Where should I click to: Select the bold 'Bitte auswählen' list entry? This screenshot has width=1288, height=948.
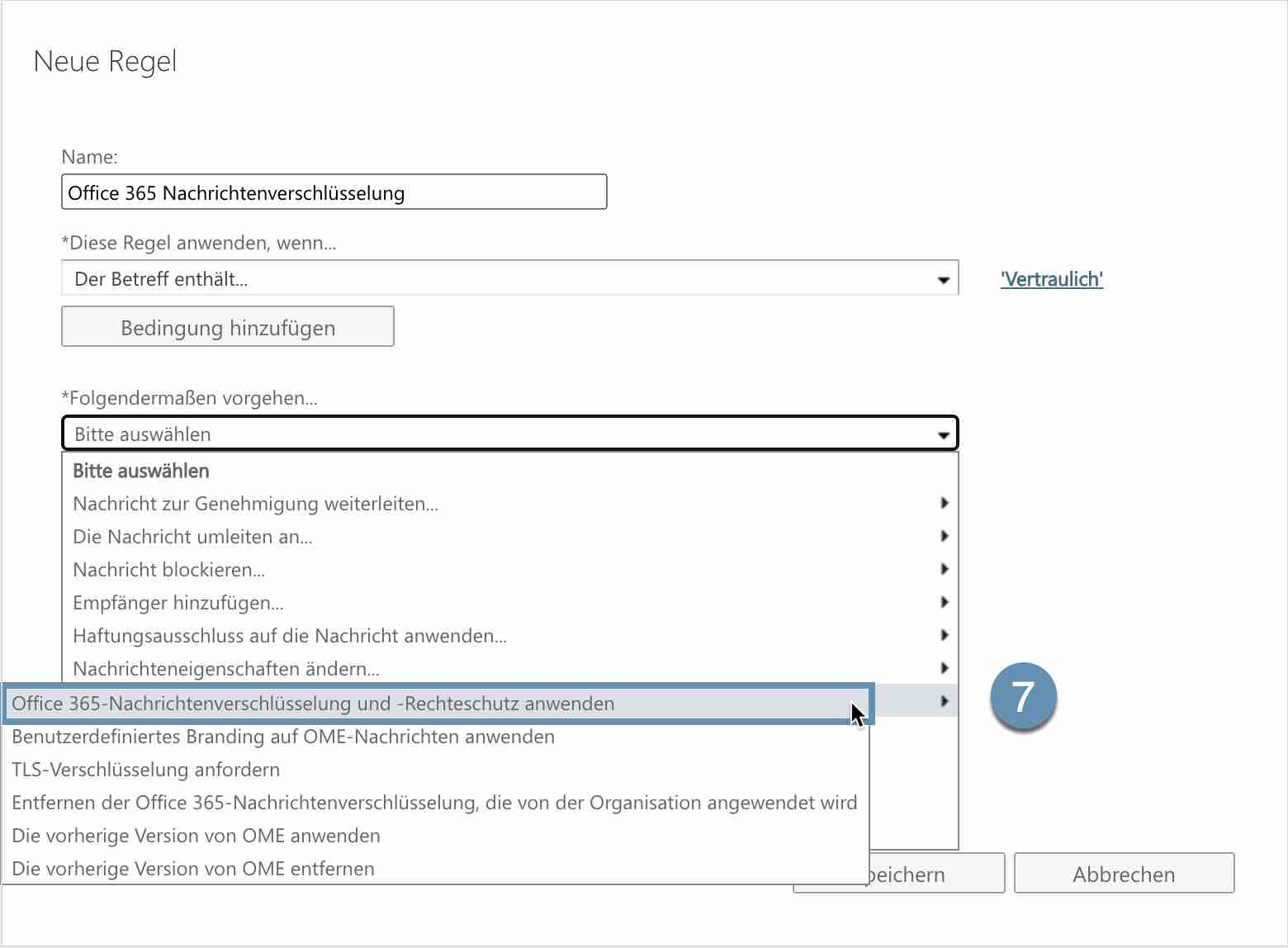coord(510,471)
